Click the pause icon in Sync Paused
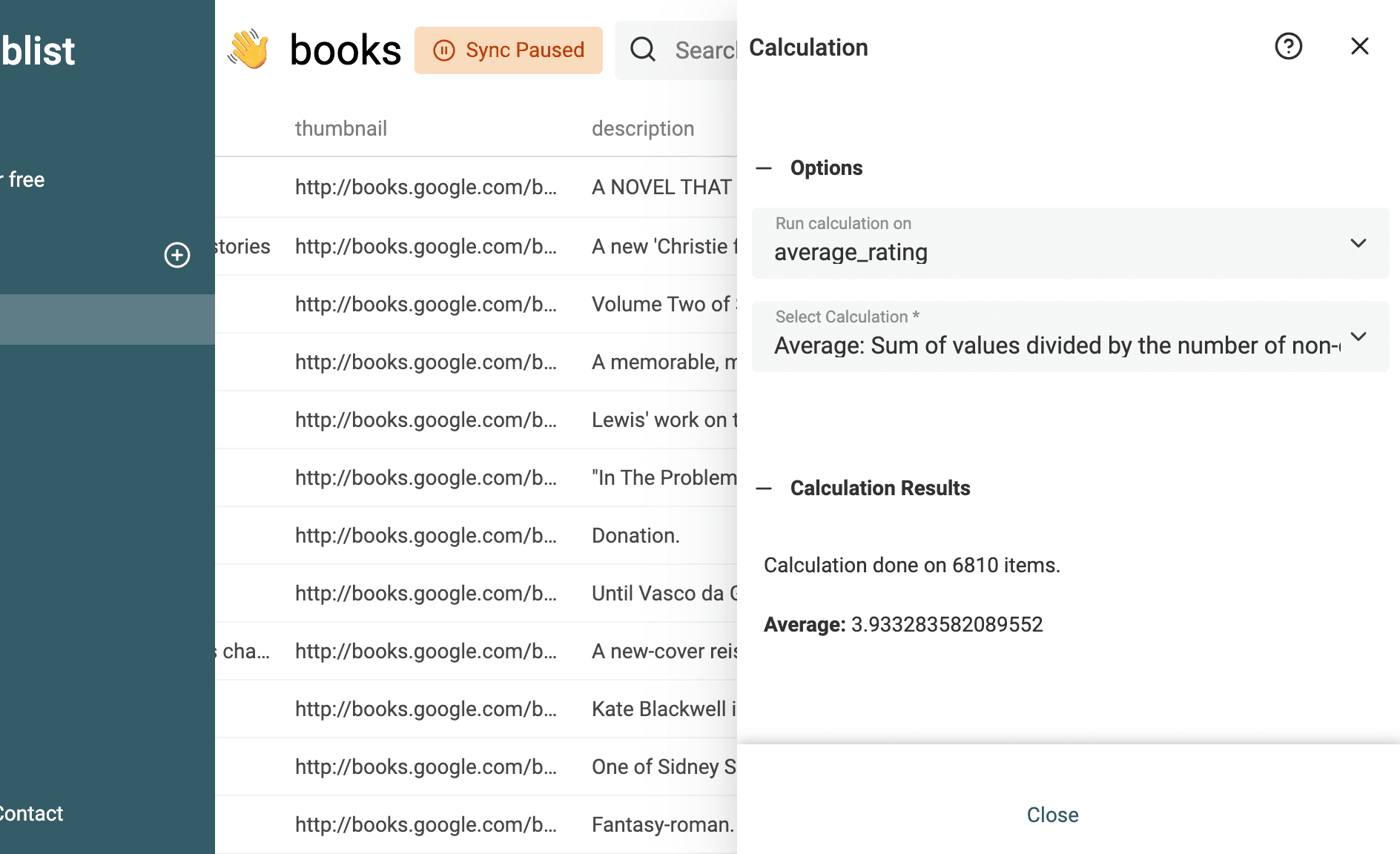This screenshot has height=854, width=1400. [443, 50]
